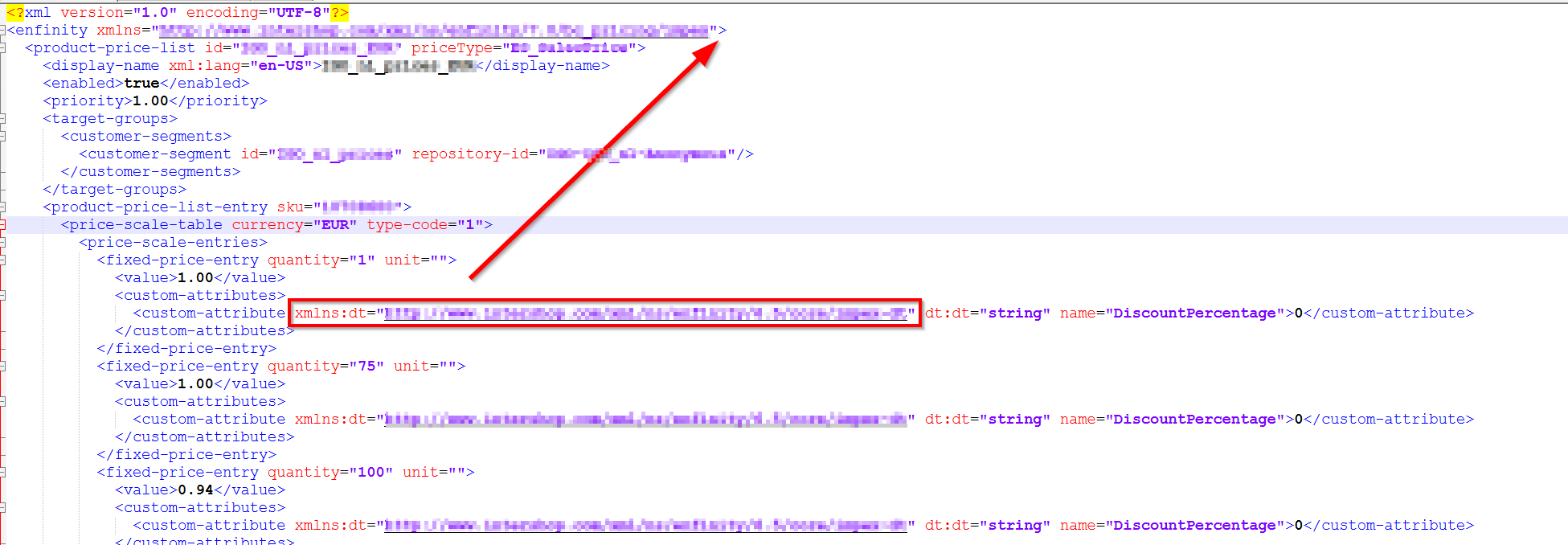Click the price-scale-table tag name

pos(145,225)
